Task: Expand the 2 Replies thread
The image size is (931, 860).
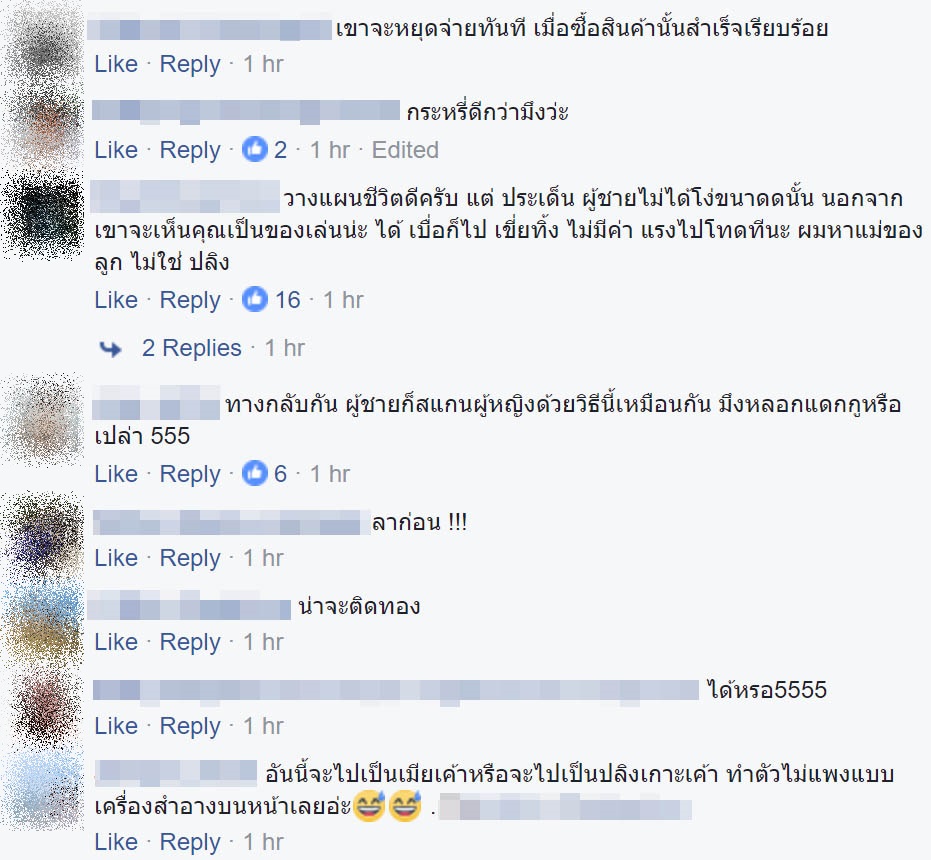Action: [x=191, y=348]
